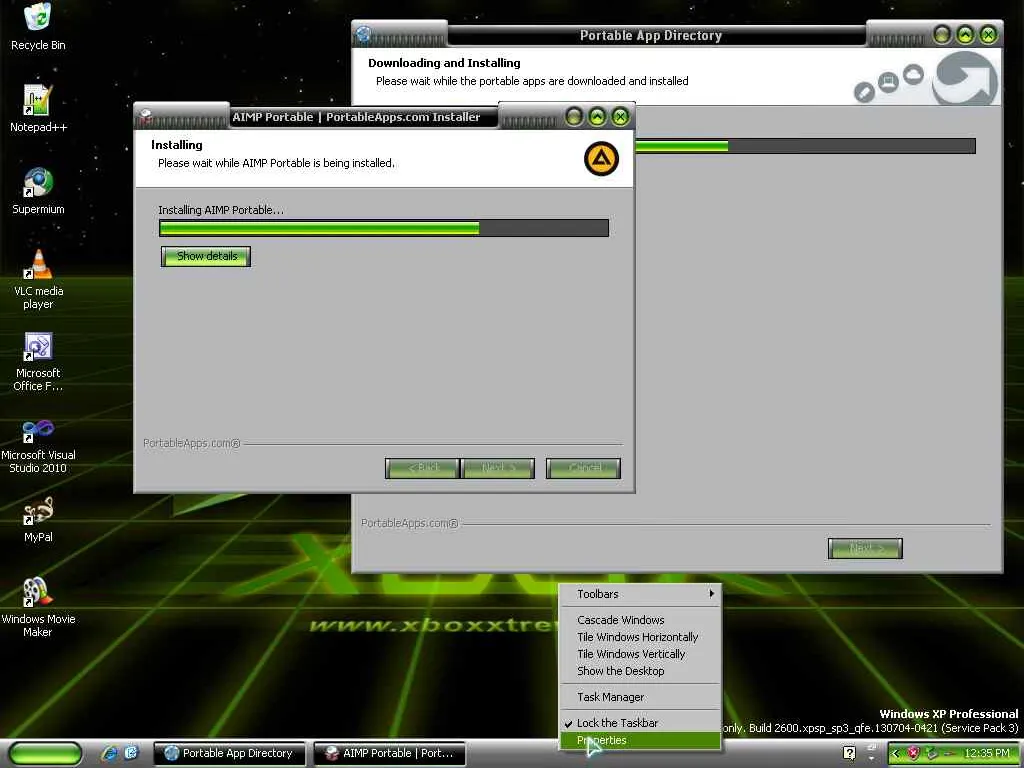This screenshot has width=1024, height=768.
Task: Choose Tile Windows Vertically
Action: (x=641, y=654)
